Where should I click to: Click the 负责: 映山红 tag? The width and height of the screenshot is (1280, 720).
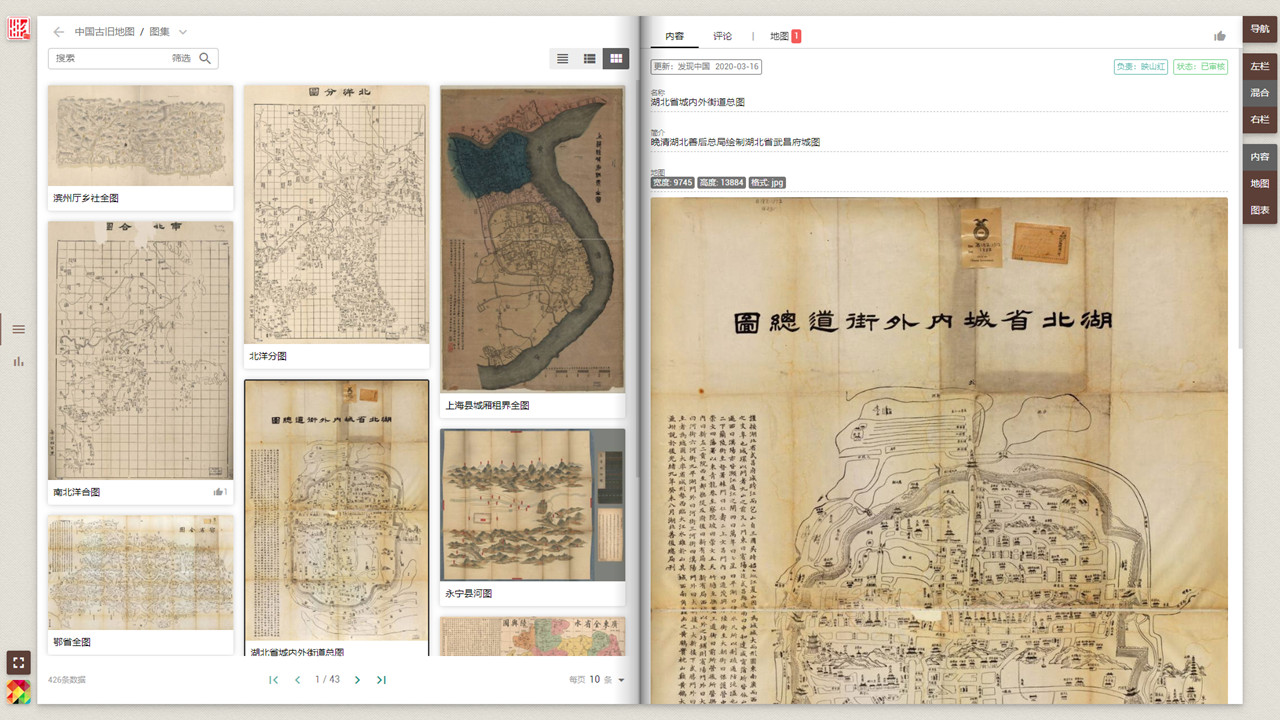tap(1141, 67)
